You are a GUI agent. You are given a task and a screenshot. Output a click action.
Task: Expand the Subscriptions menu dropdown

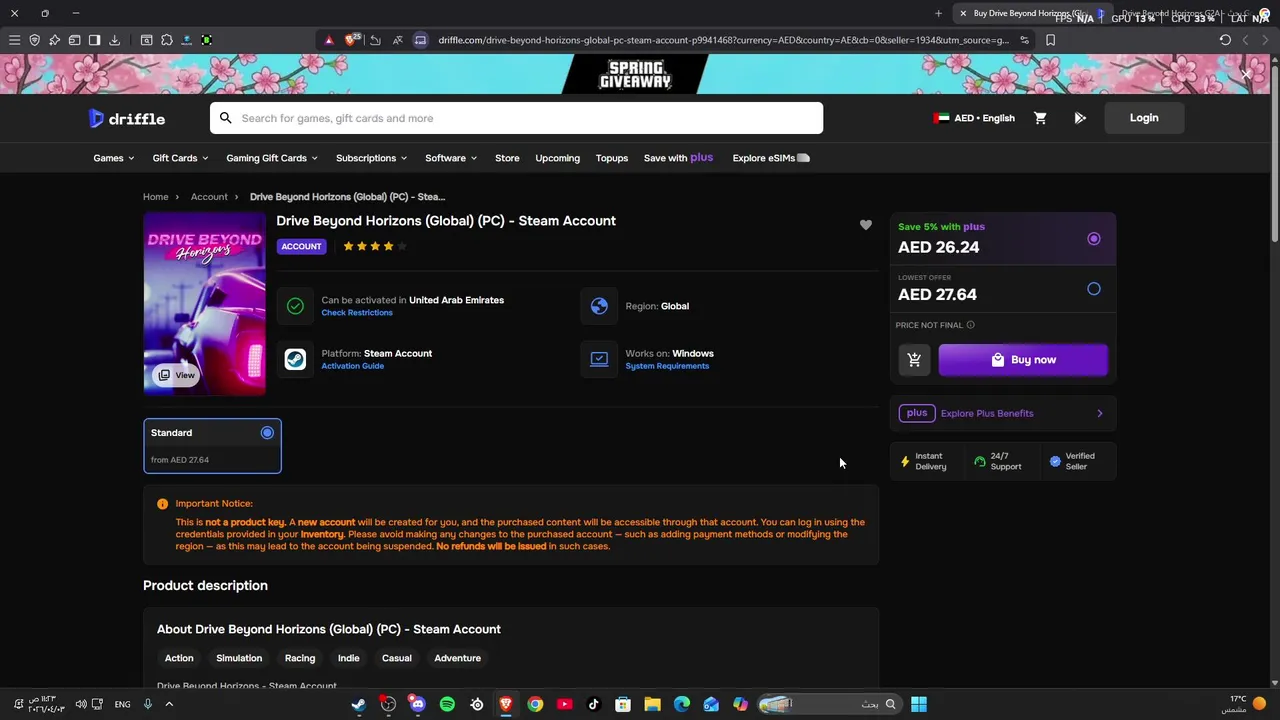(371, 158)
